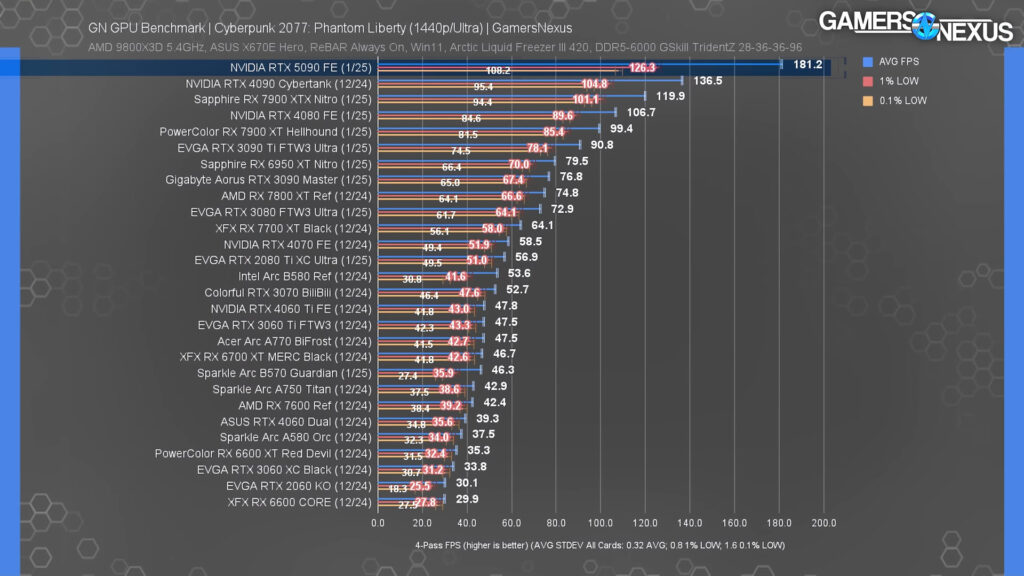
Task: Click the 0.0 tick on the FPS axis
Action: [377, 523]
